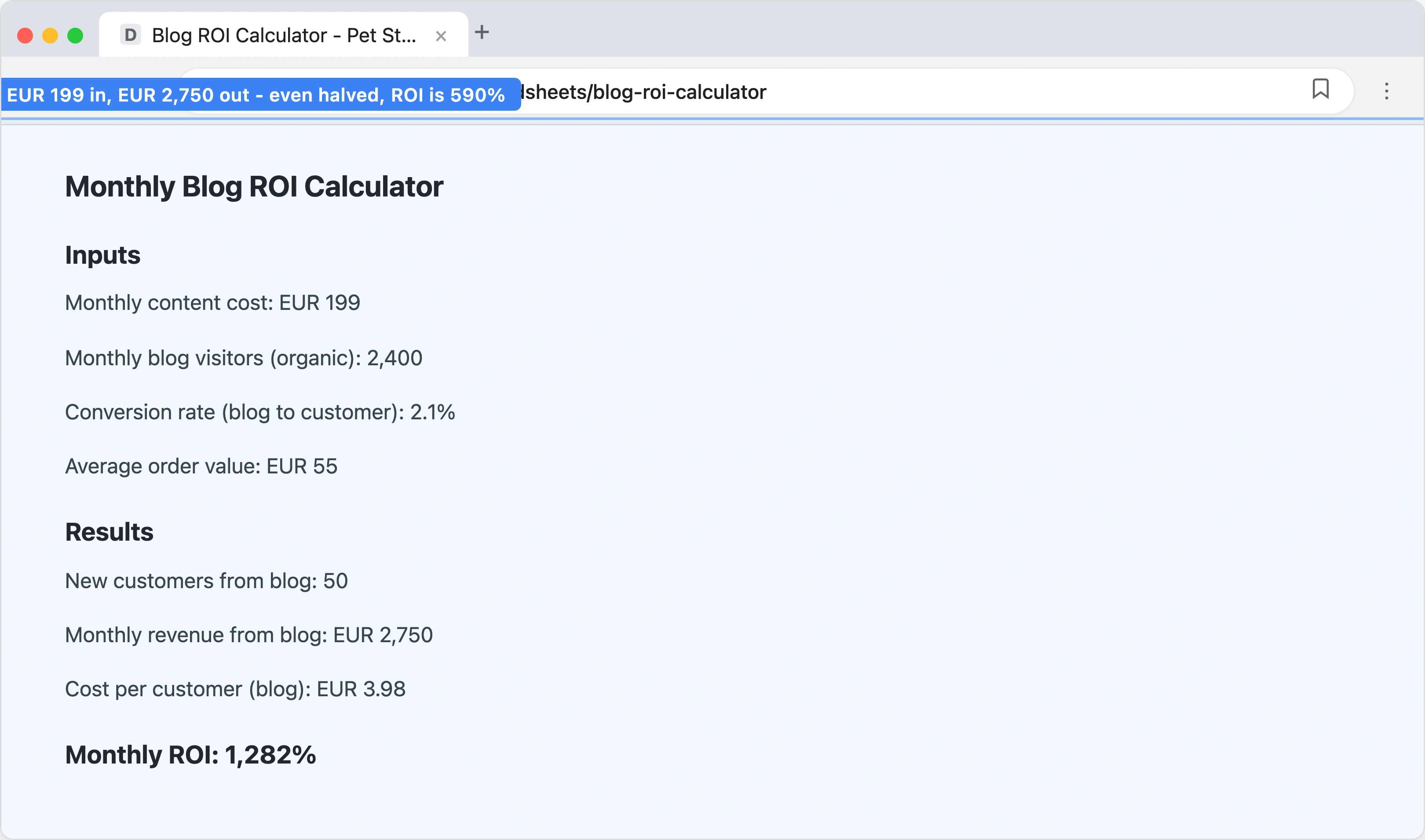Click the Inputs section heading

102,254
